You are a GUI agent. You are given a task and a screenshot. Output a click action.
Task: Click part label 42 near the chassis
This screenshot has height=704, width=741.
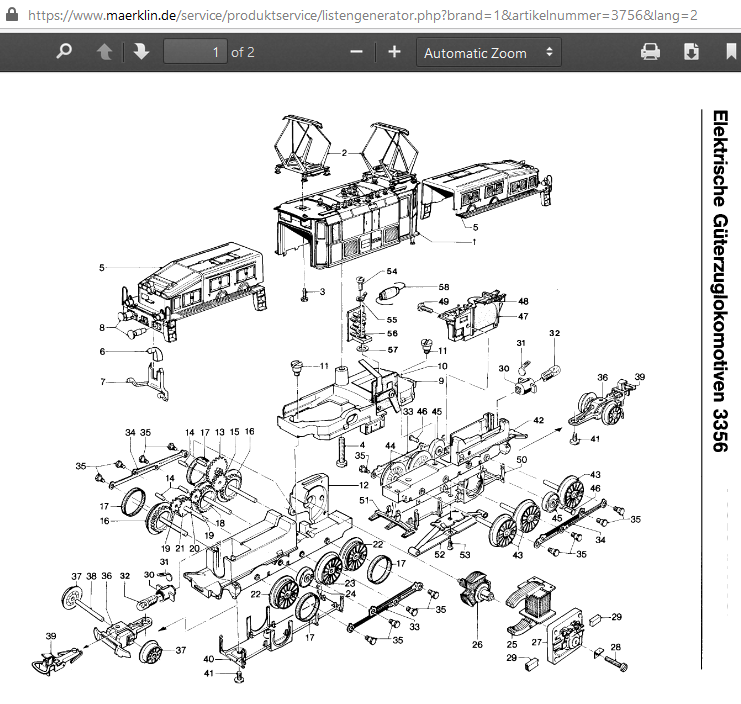(538, 420)
